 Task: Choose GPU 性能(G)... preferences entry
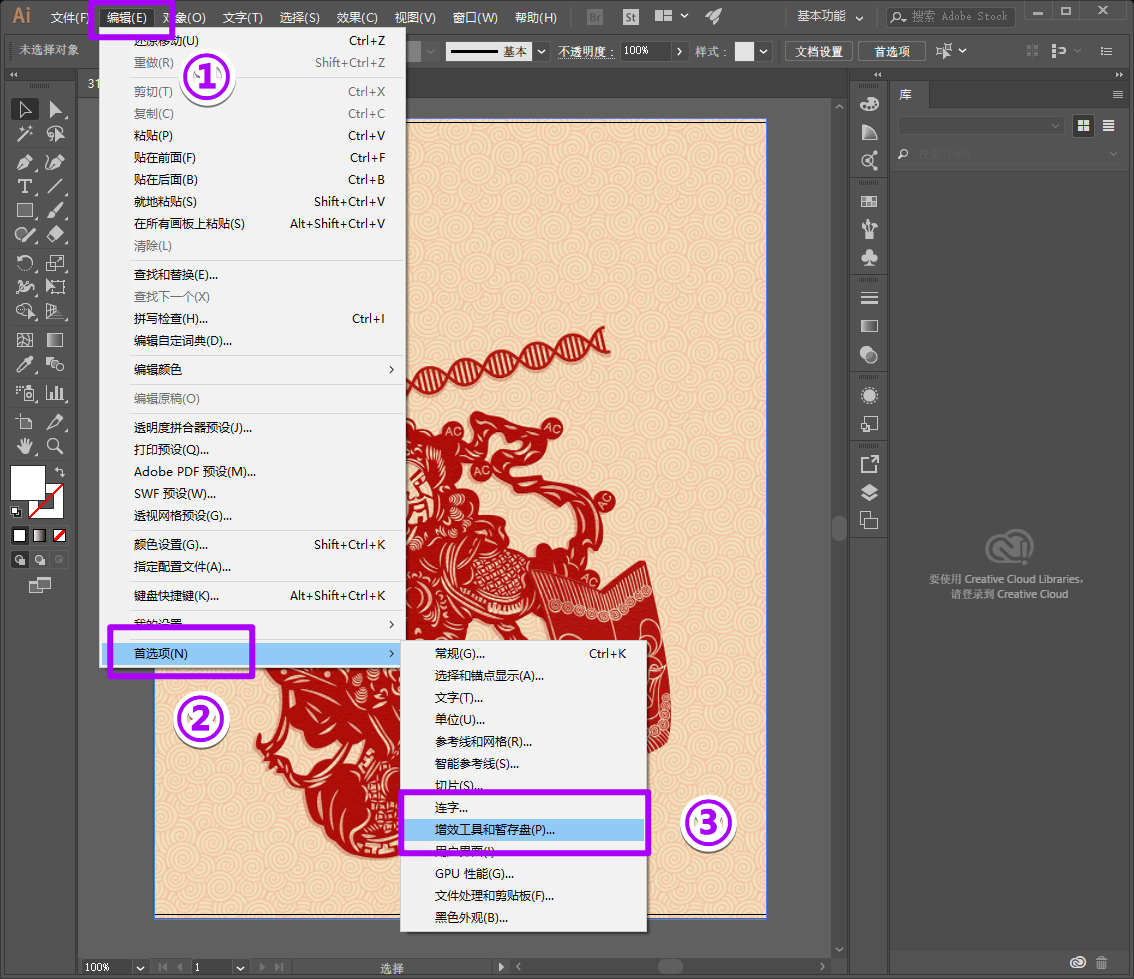pyautogui.click(x=524, y=873)
